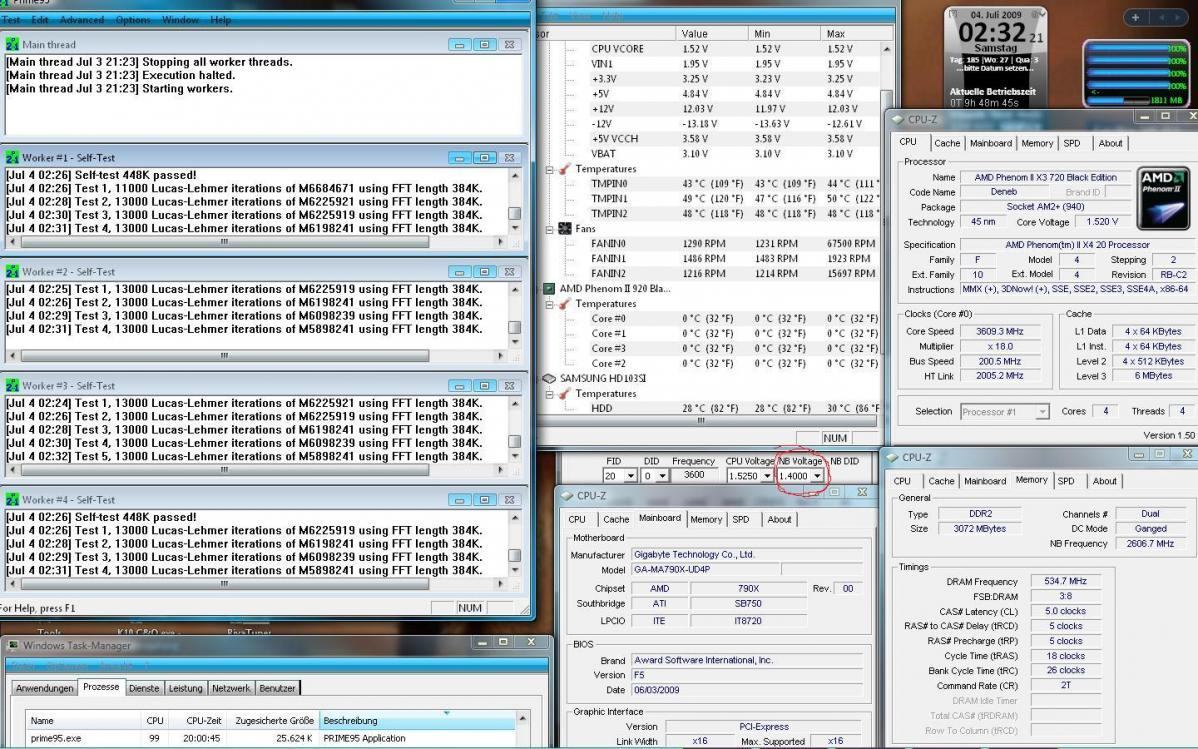Screen dimensions: 1198x749
Task: Click the TMPIN1 temperature row
Action: [711, 199]
